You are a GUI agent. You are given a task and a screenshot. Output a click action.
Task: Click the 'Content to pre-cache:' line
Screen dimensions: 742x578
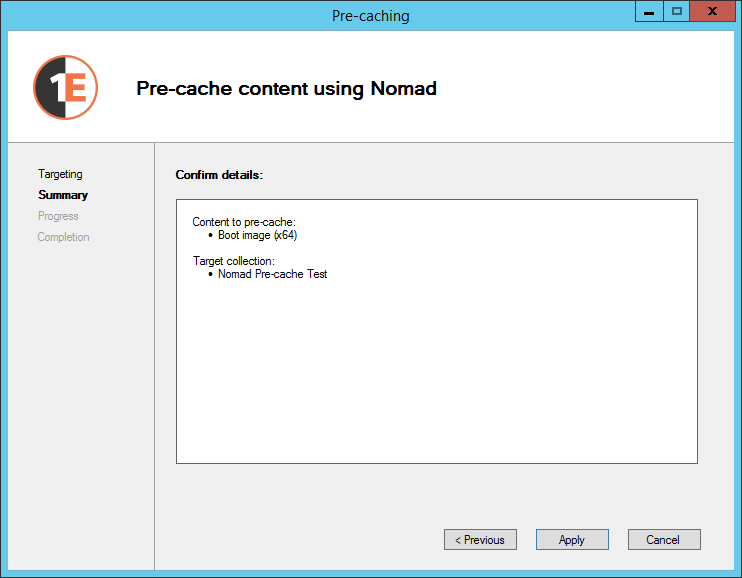coord(244,222)
